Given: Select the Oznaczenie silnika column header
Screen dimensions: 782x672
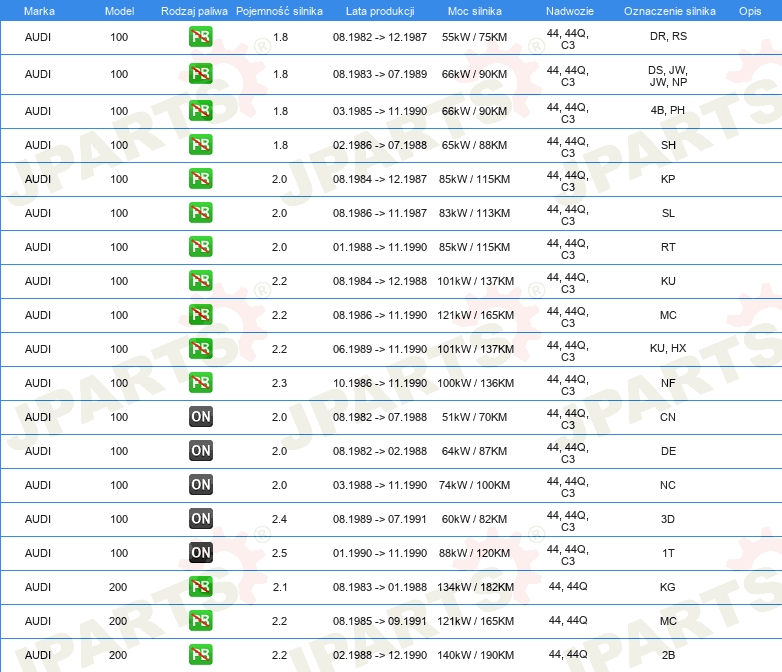Looking at the screenshot, I should click(x=669, y=11).
